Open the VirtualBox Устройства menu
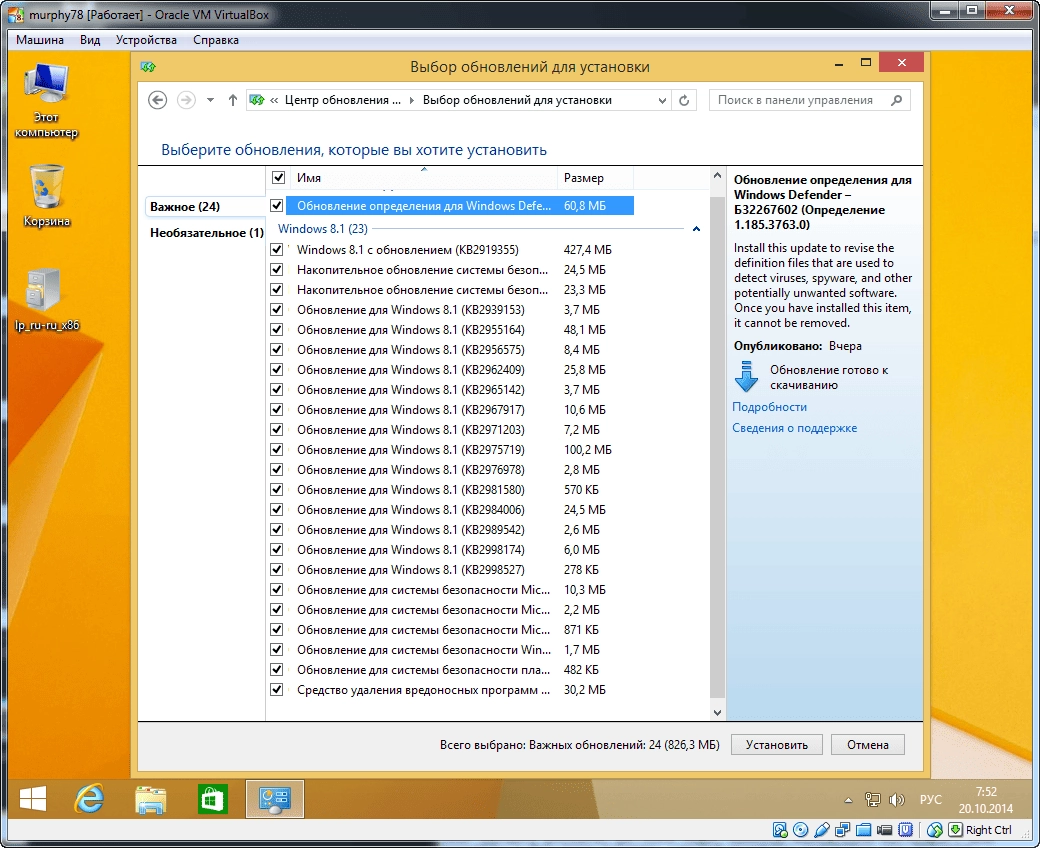Viewport: 1040px width, 848px height. (x=146, y=40)
